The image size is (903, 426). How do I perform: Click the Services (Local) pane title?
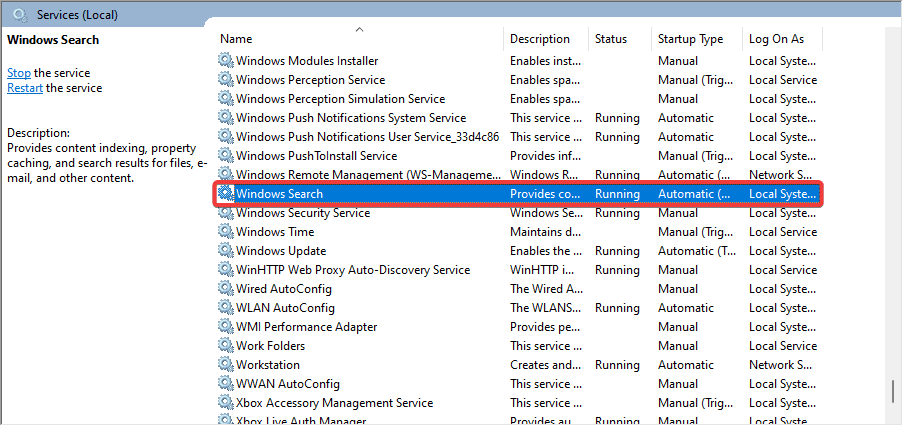coord(77,15)
